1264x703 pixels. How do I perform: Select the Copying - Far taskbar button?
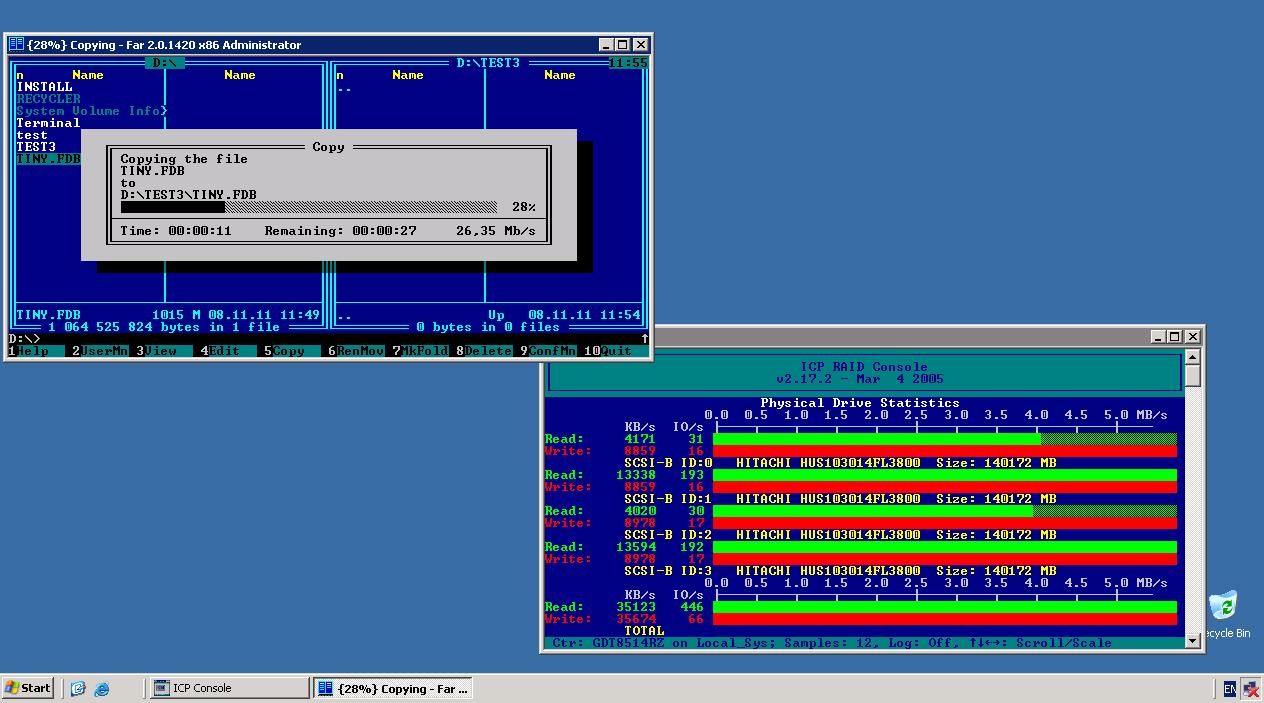pyautogui.click(x=392, y=688)
